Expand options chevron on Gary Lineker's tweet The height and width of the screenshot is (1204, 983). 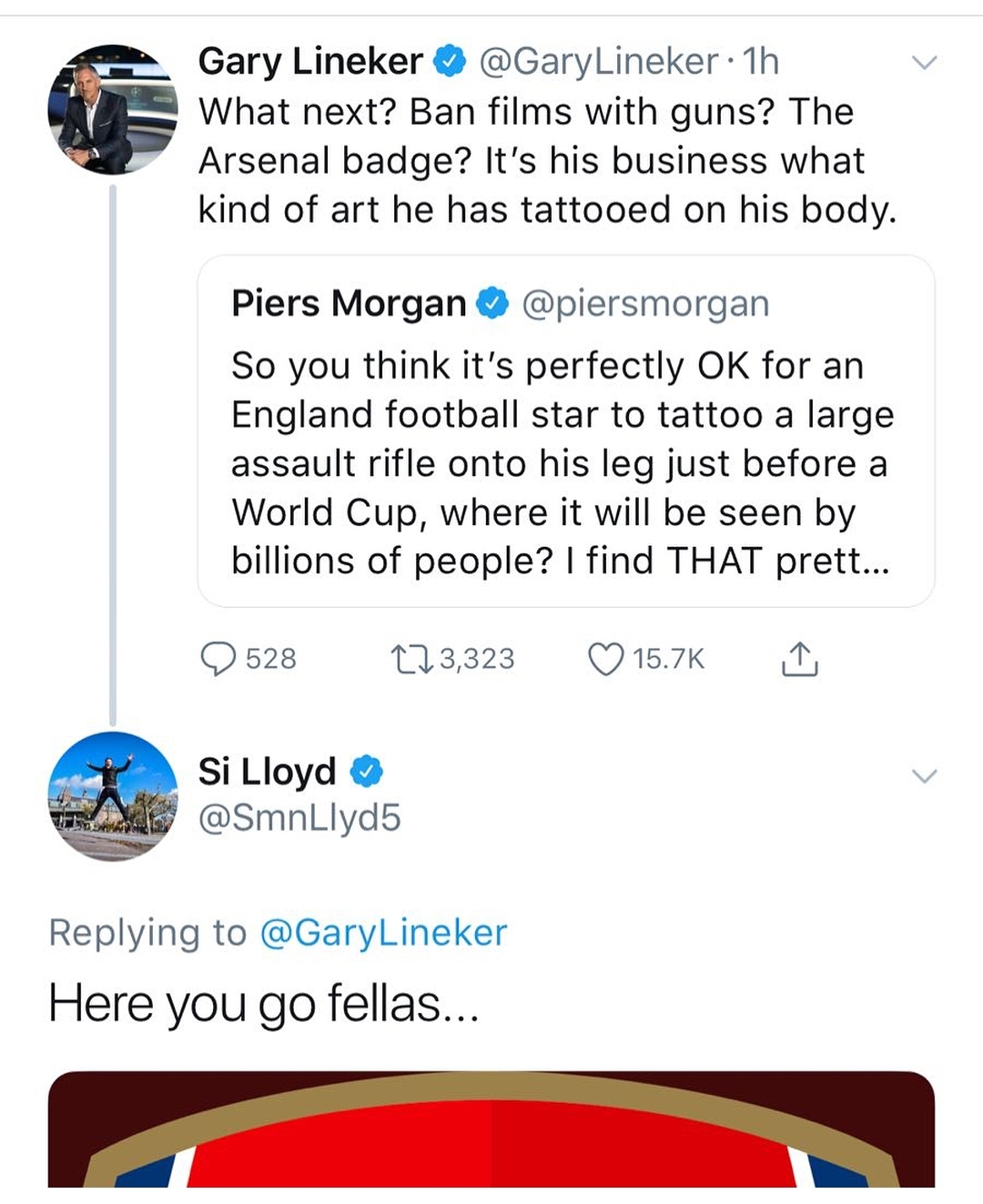coord(925,63)
